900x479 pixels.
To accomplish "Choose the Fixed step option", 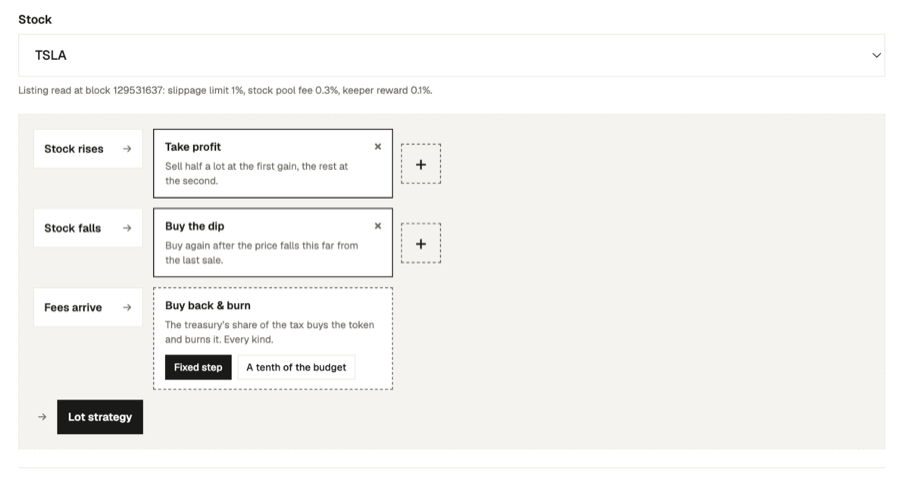I will [x=198, y=367].
